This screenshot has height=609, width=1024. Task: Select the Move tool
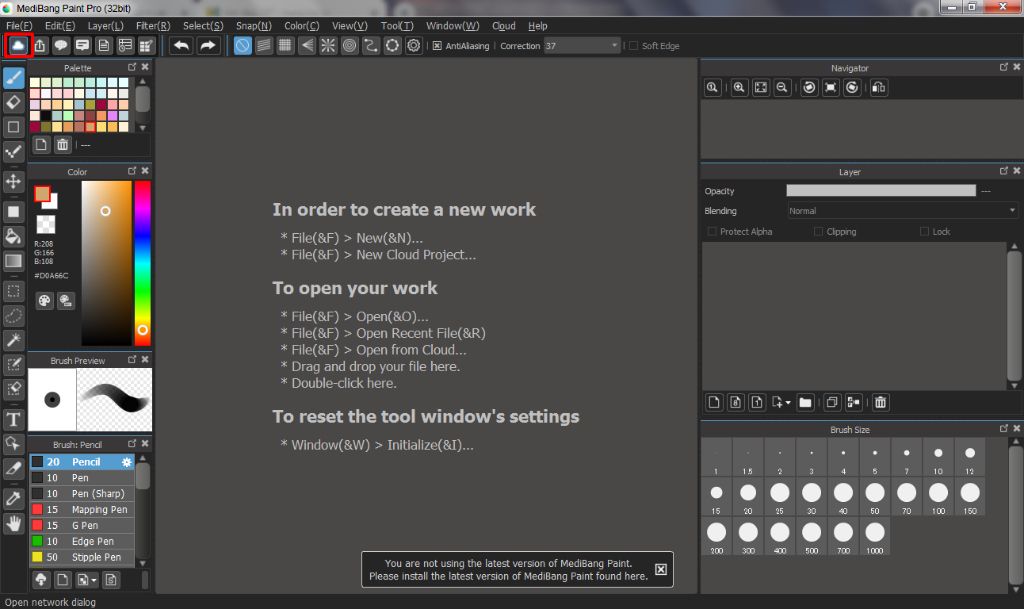[14, 181]
